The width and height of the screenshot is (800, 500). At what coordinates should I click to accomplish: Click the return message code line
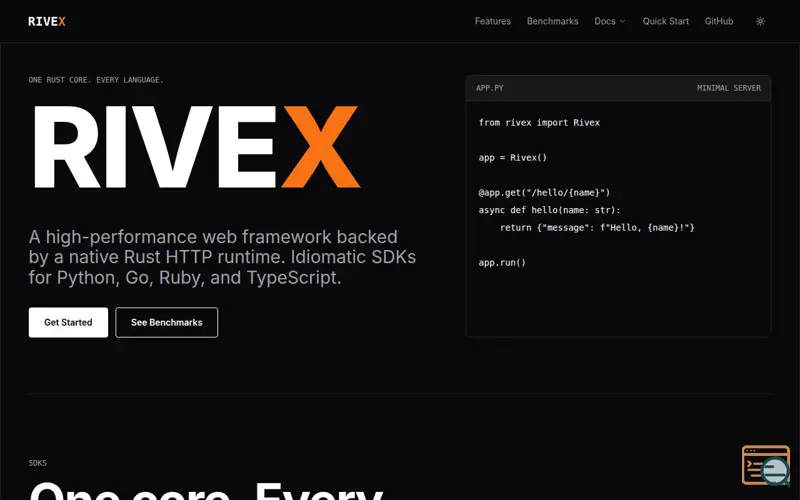[597, 228]
